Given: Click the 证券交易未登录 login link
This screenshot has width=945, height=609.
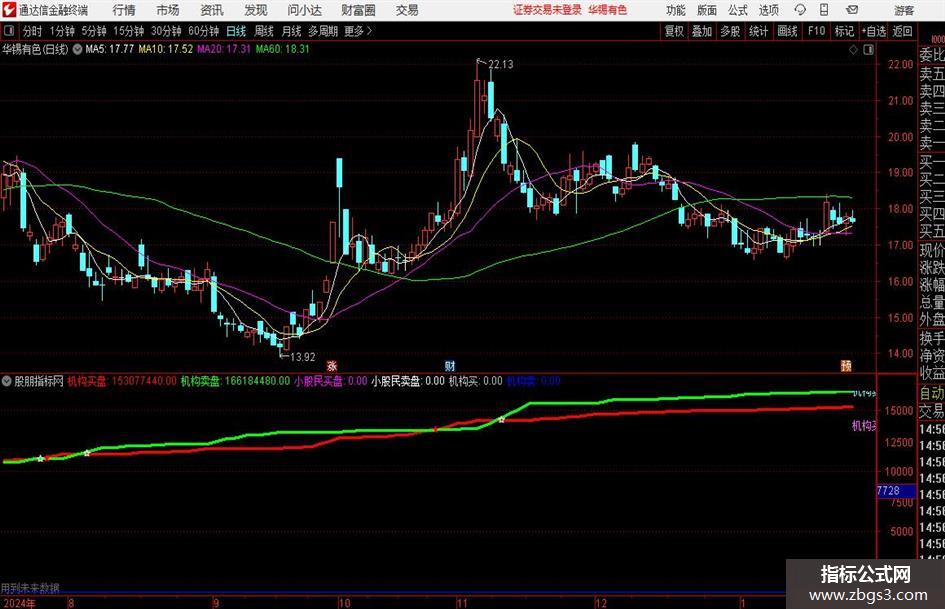Looking at the screenshot, I should [x=547, y=10].
